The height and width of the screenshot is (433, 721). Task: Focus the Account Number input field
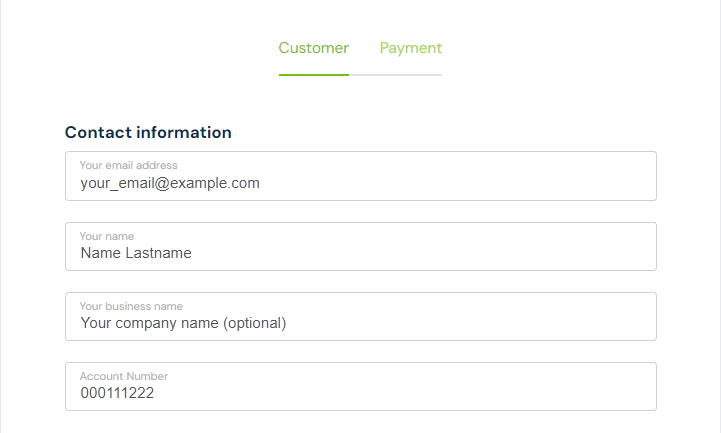coord(361,387)
